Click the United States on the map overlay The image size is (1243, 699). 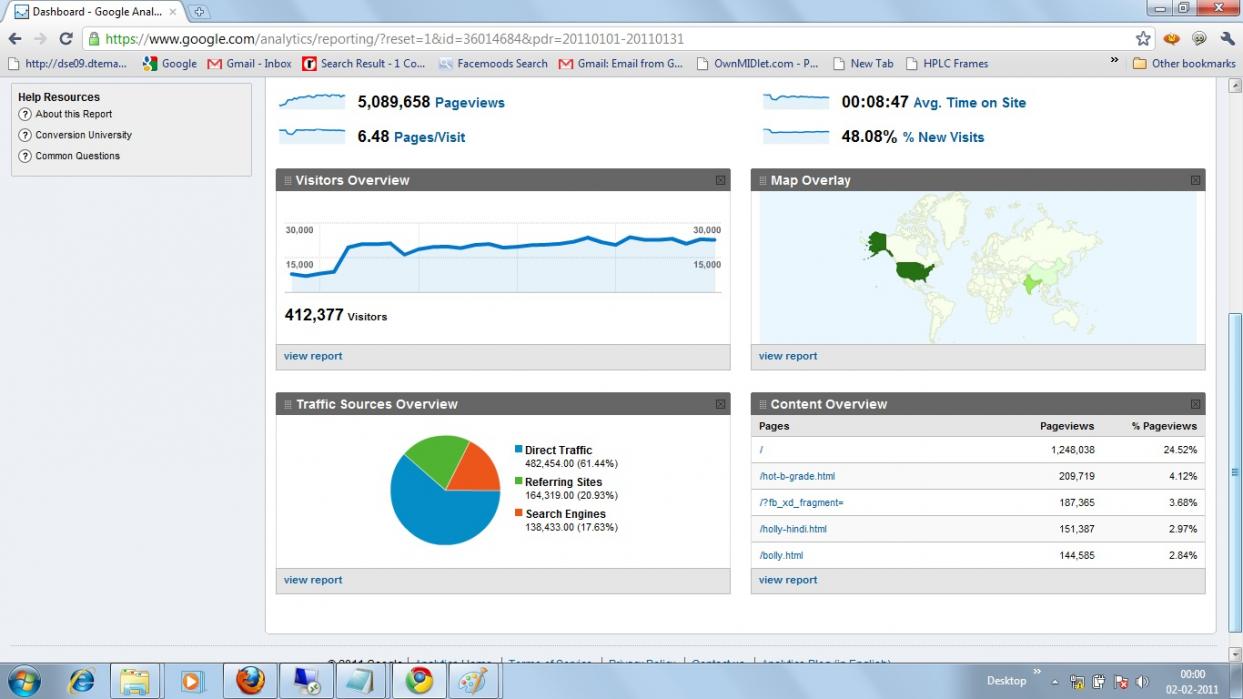(x=914, y=271)
